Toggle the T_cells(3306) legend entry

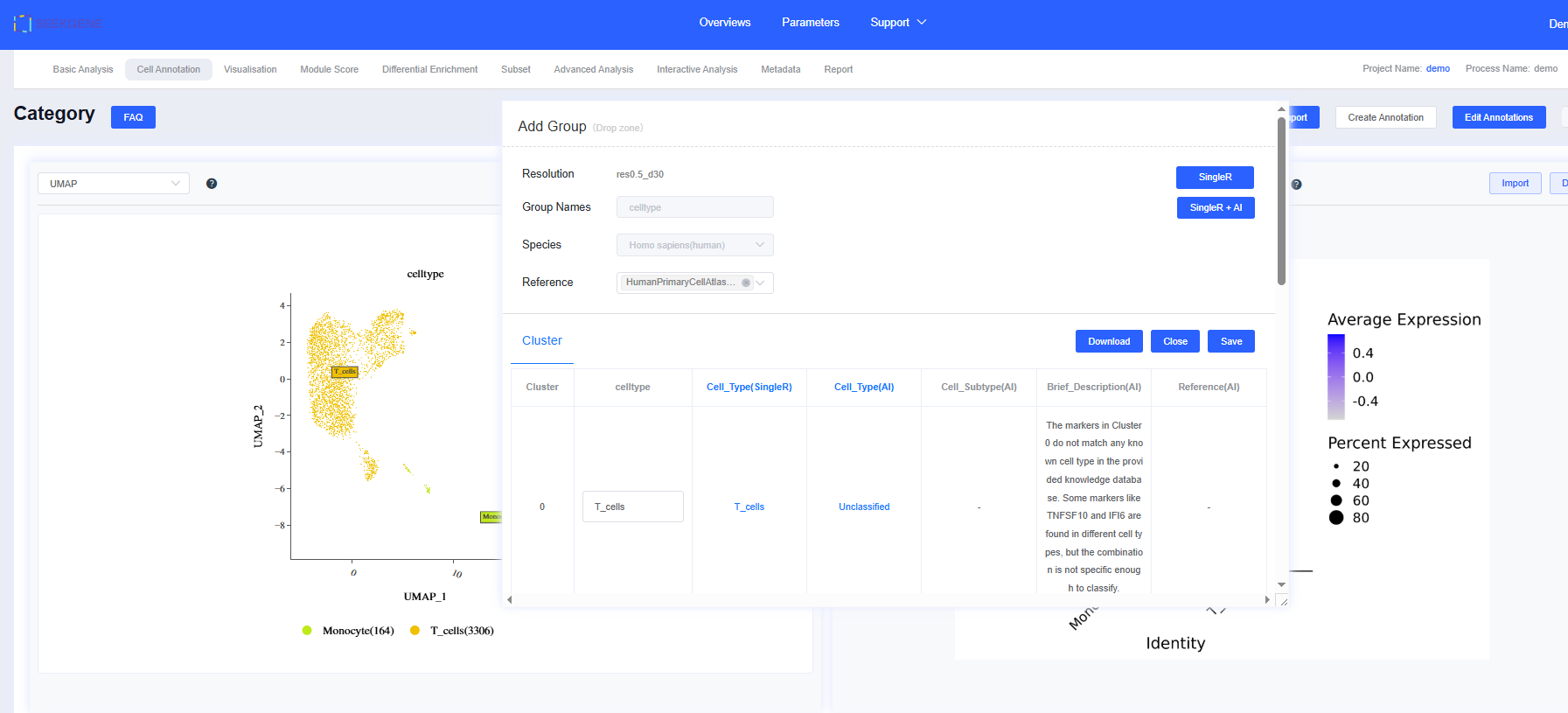point(452,631)
